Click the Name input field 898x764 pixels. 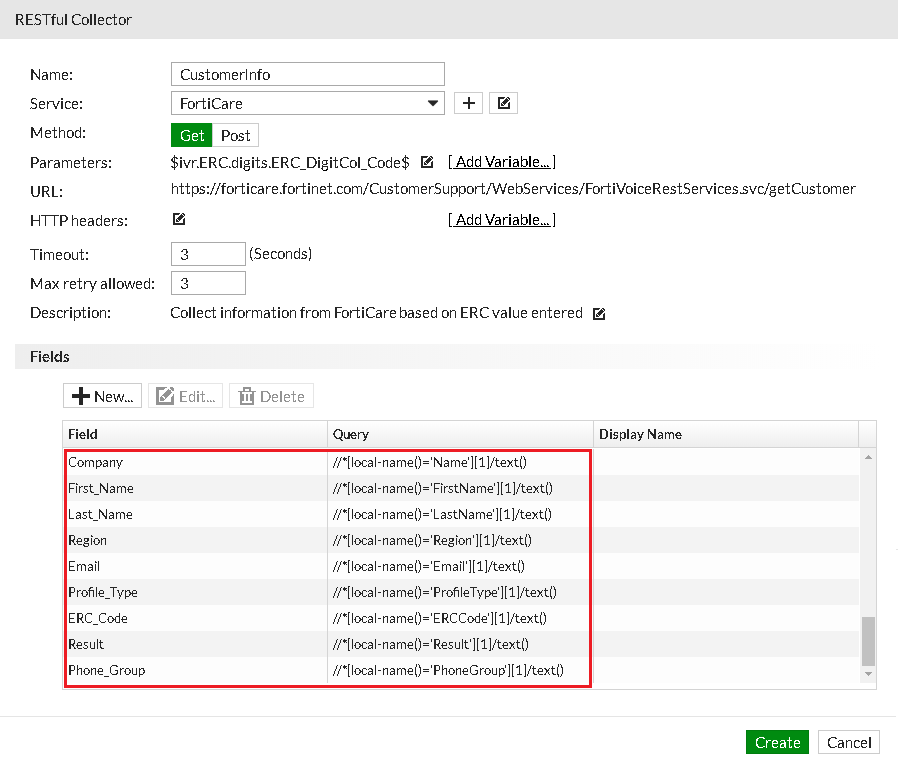point(308,74)
